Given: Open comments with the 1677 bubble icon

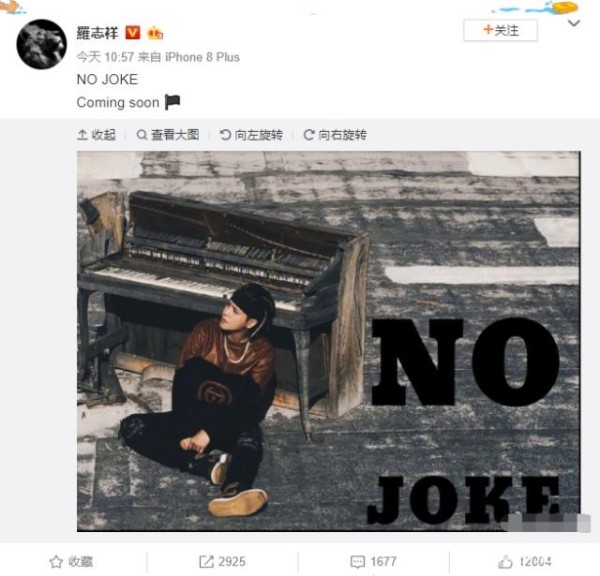Looking at the screenshot, I should point(374,561).
